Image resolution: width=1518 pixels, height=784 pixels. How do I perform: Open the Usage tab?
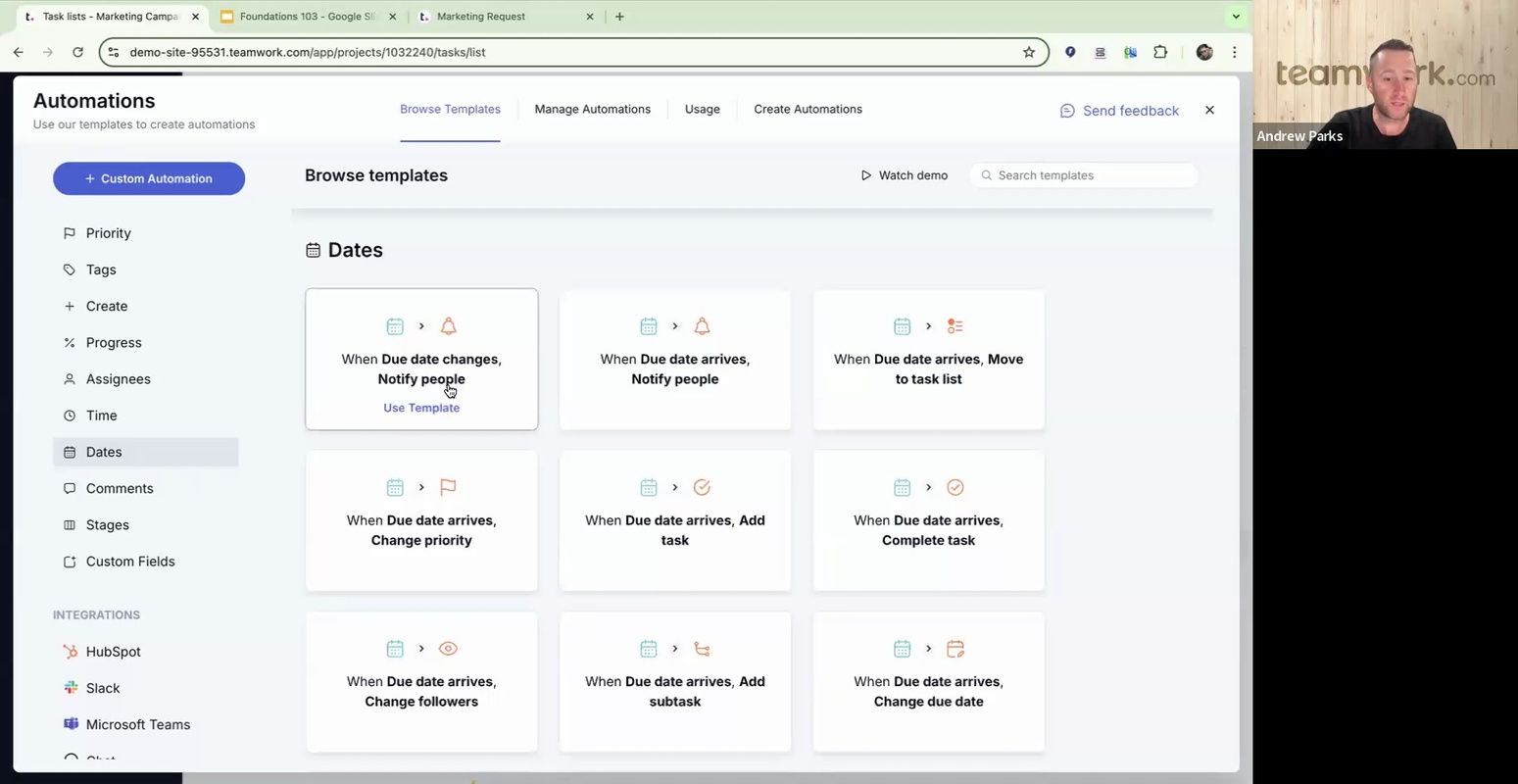pyautogui.click(x=702, y=109)
